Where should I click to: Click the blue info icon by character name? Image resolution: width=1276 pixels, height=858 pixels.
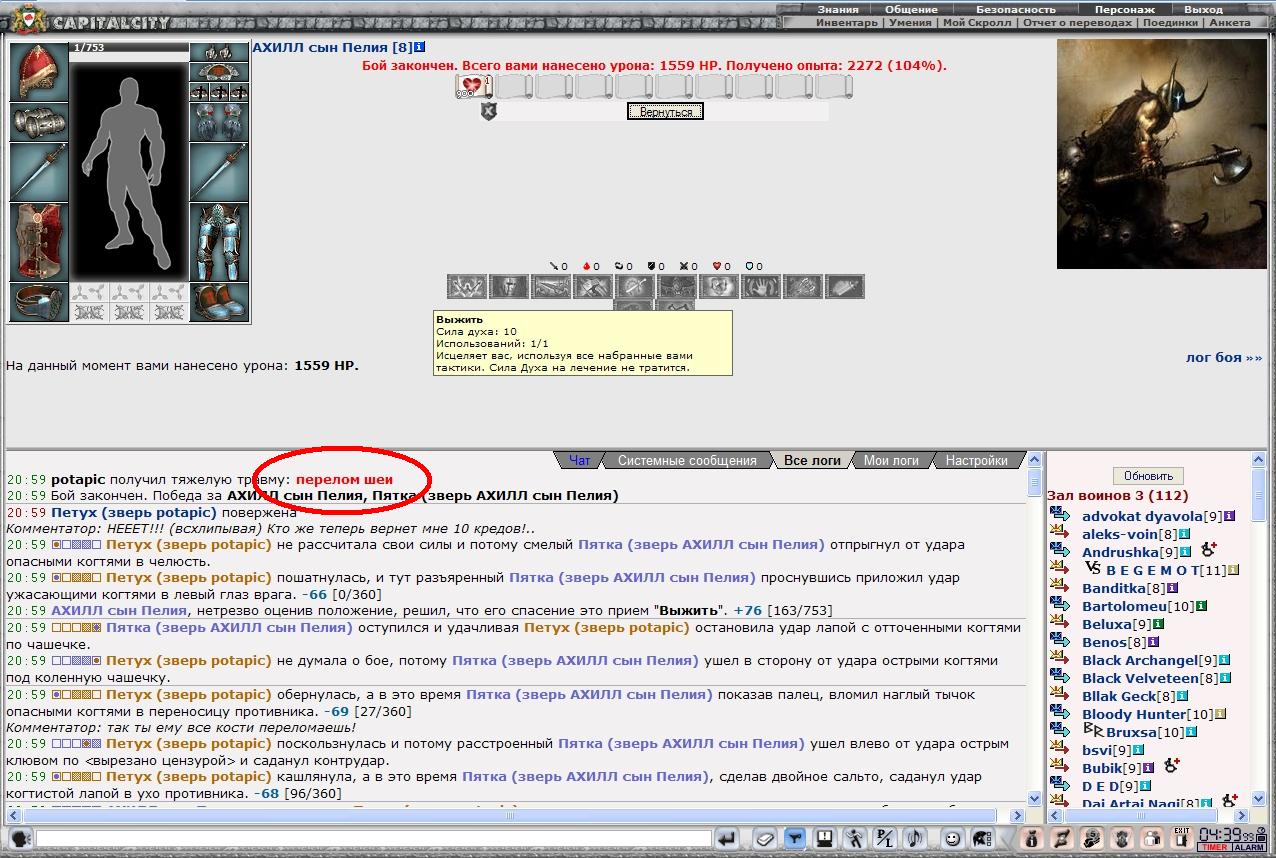coord(420,47)
